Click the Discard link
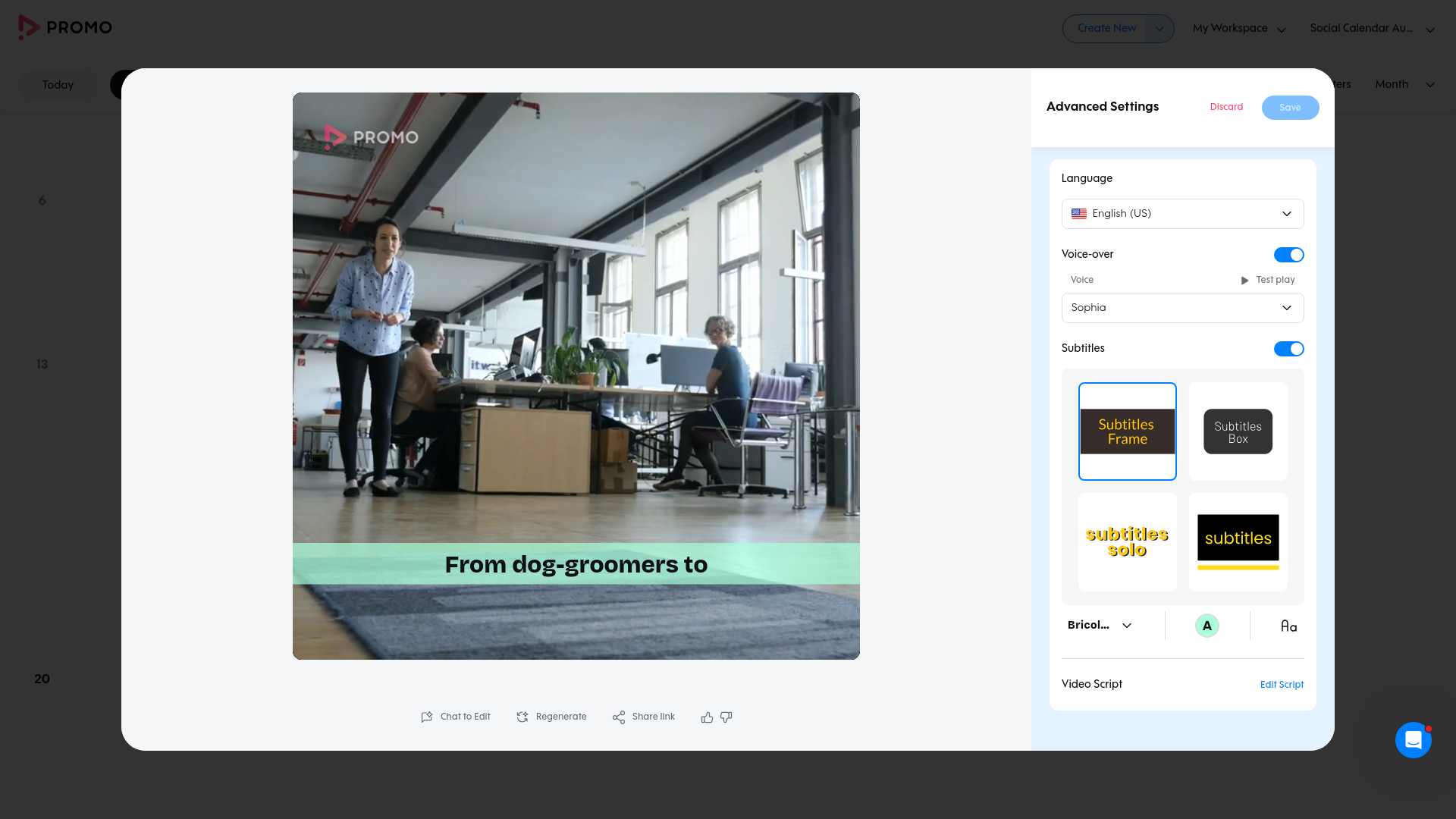Image resolution: width=1456 pixels, height=819 pixels. (x=1226, y=107)
